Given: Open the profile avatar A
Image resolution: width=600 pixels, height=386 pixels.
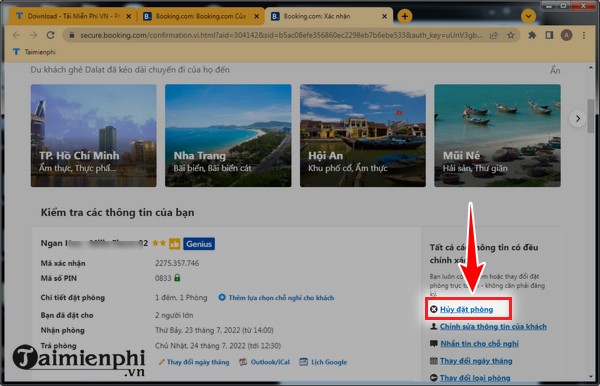Looking at the screenshot, I should pyautogui.click(x=566, y=35).
